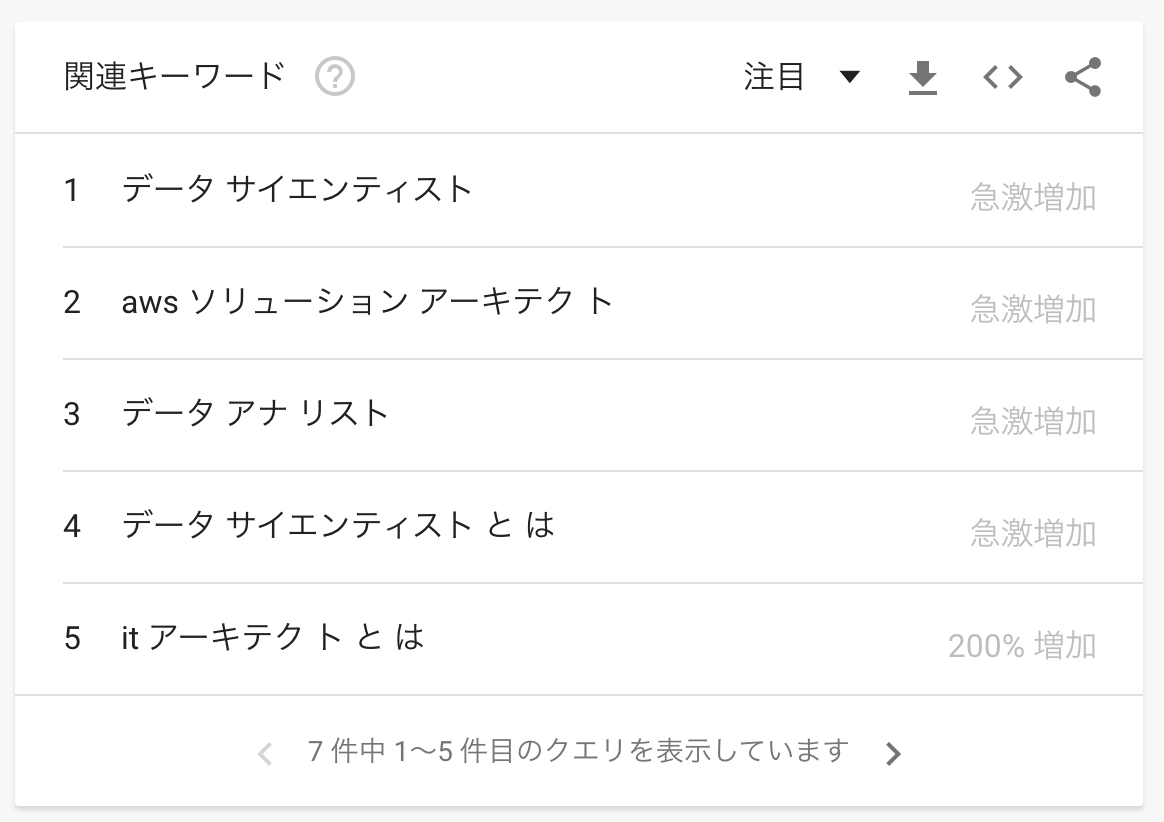Open the 注目 sort dropdown label
This screenshot has width=1164, height=822.
click(x=774, y=77)
